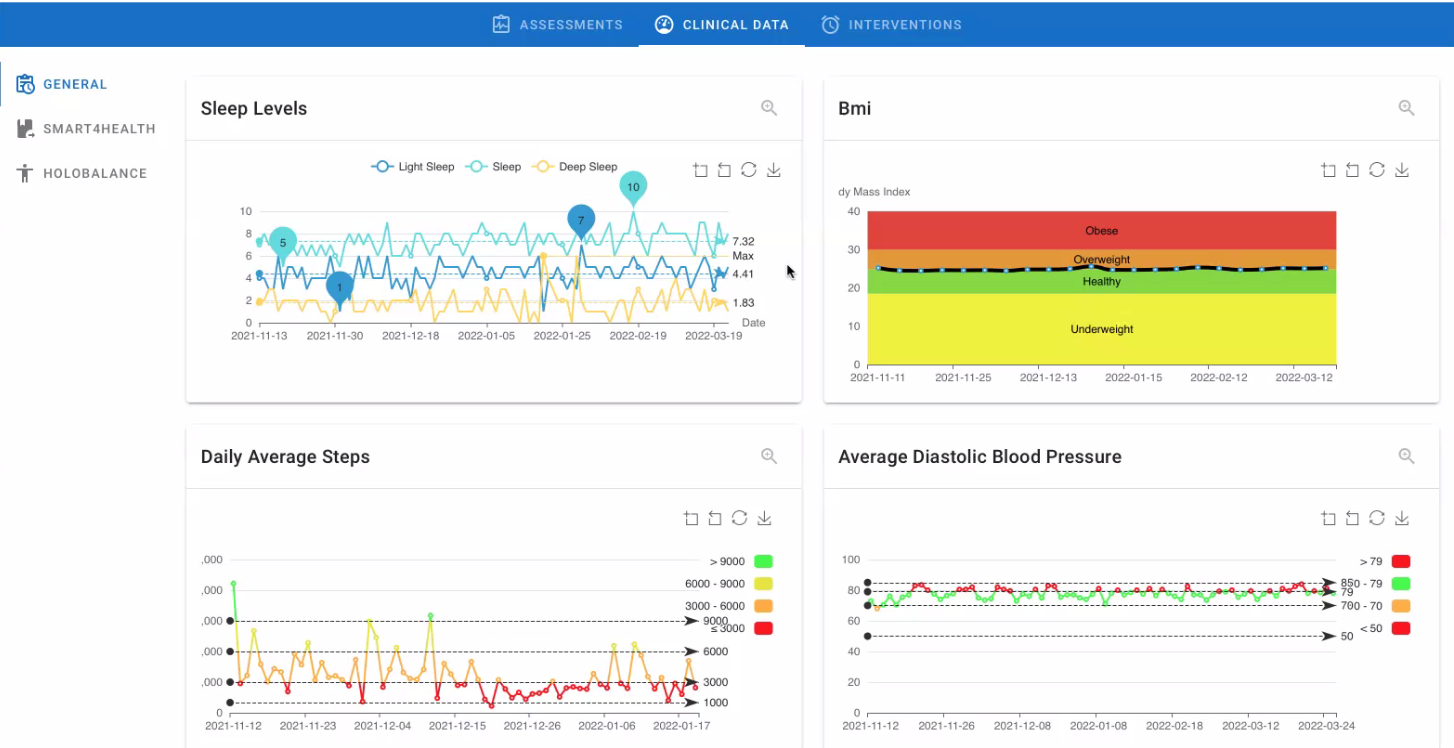The width and height of the screenshot is (1454, 748).
Task: Download the Bmi chart as image
Action: pyautogui.click(x=1401, y=170)
